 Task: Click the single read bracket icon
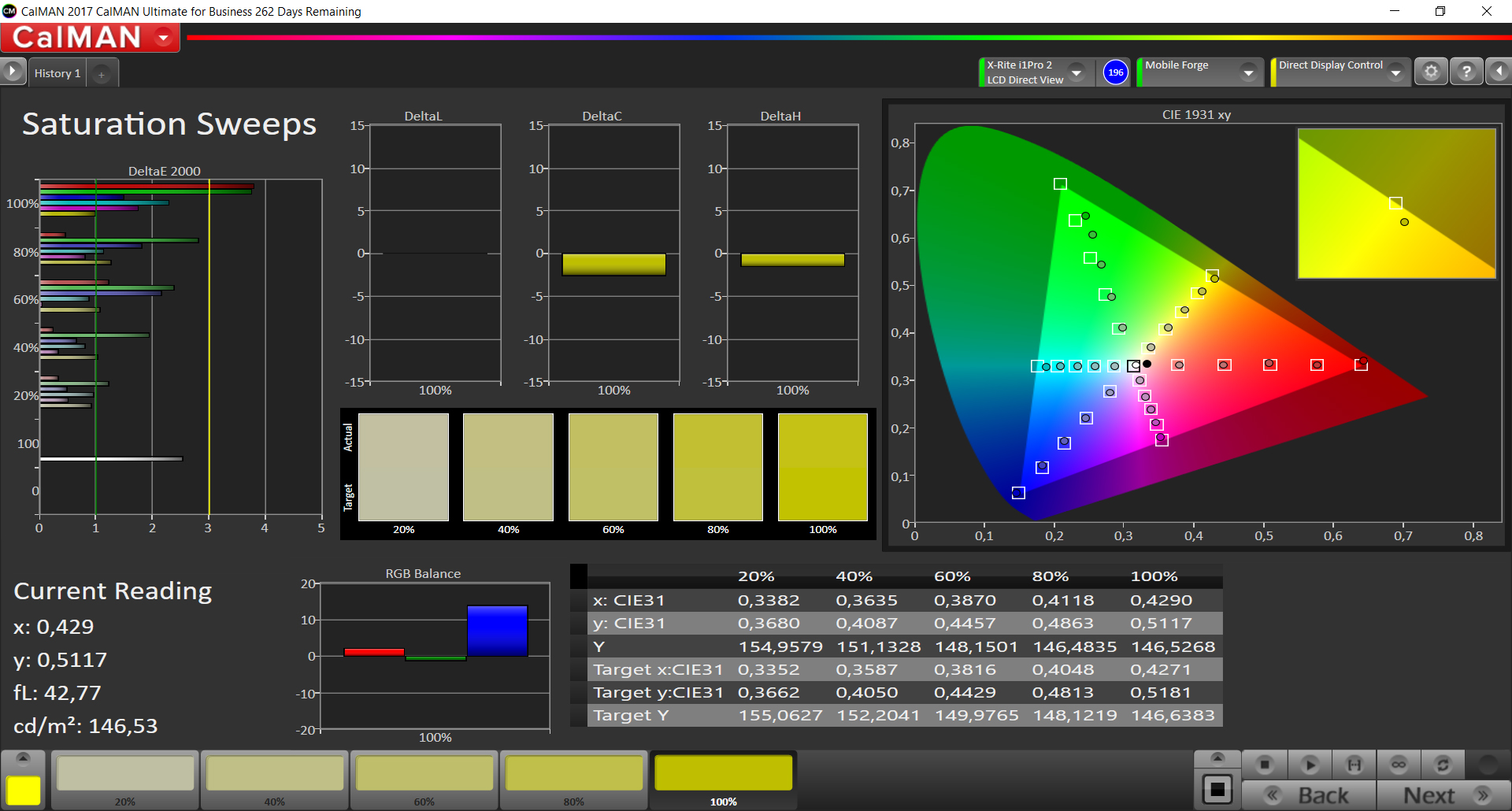pyautogui.click(x=1354, y=765)
